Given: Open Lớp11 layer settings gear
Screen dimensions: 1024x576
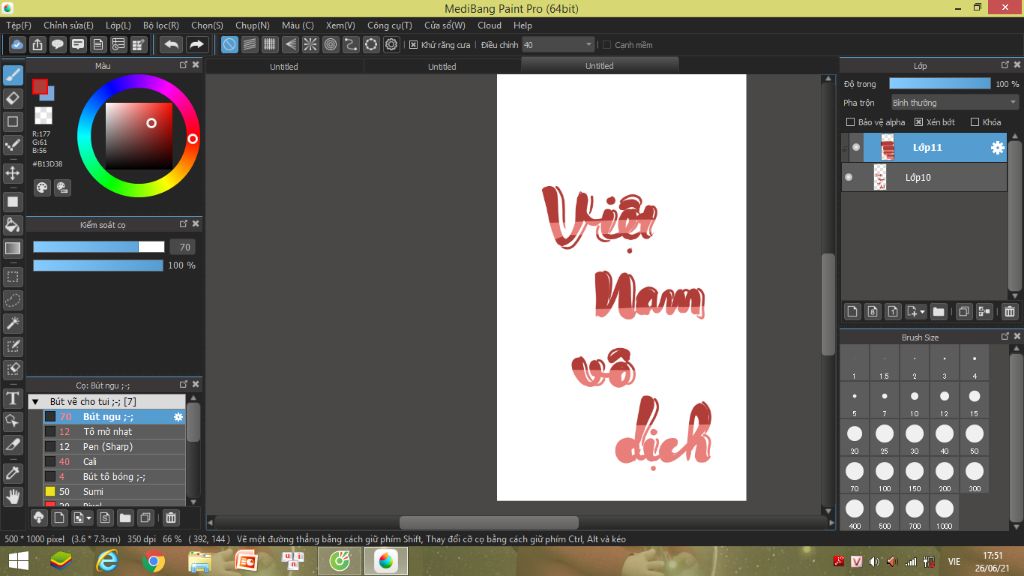Looking at the screenshot, I should [997, 148].
